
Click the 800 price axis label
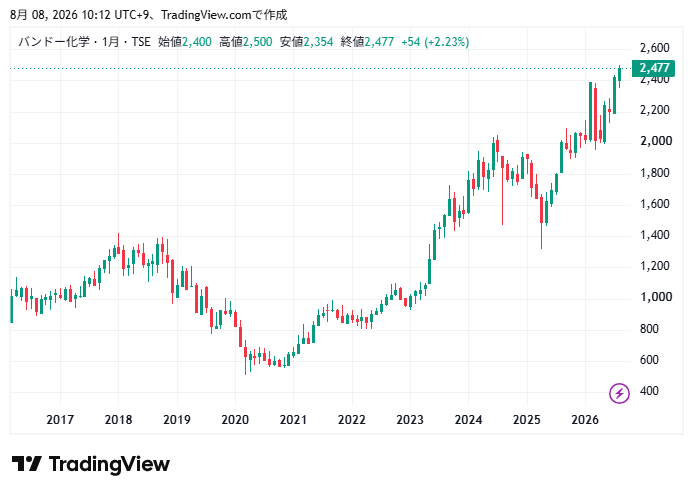(x=649, y=329)
